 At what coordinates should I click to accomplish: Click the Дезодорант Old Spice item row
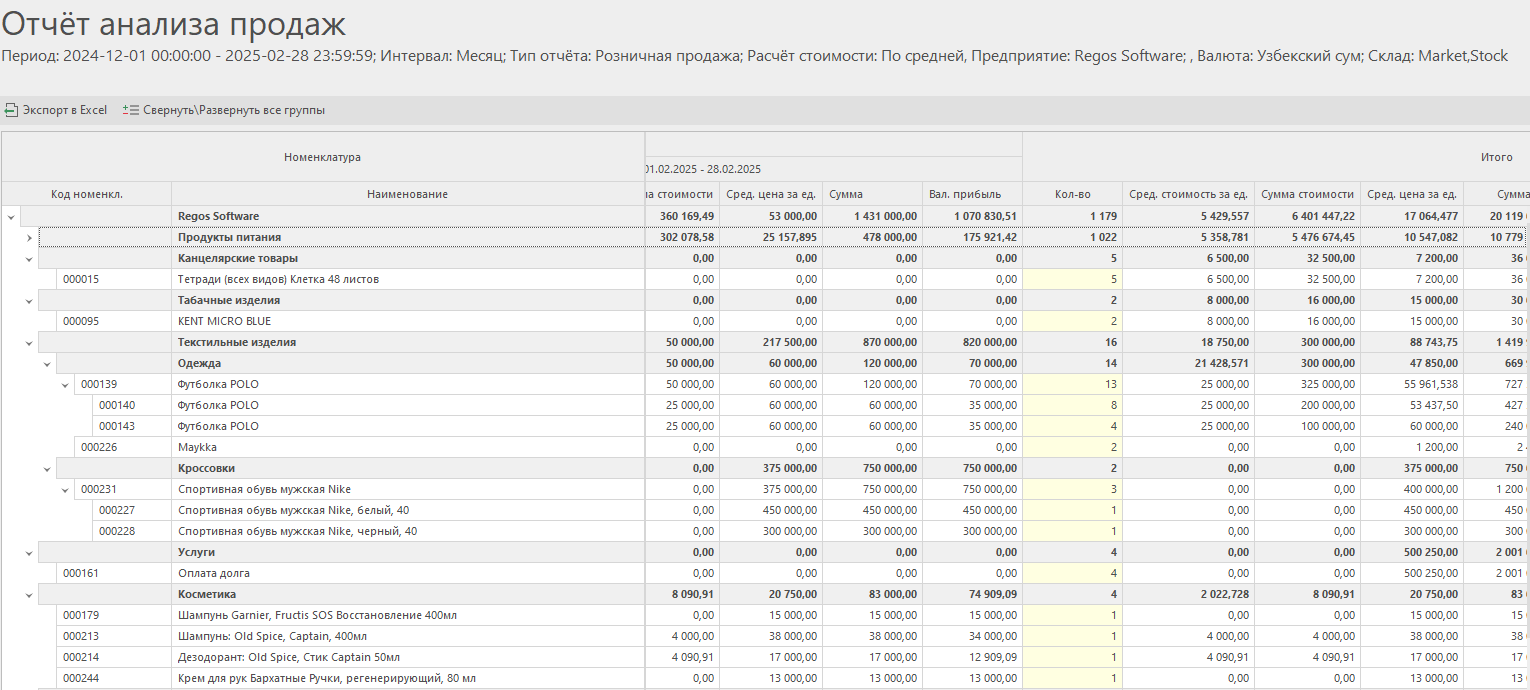pos(288,657)
